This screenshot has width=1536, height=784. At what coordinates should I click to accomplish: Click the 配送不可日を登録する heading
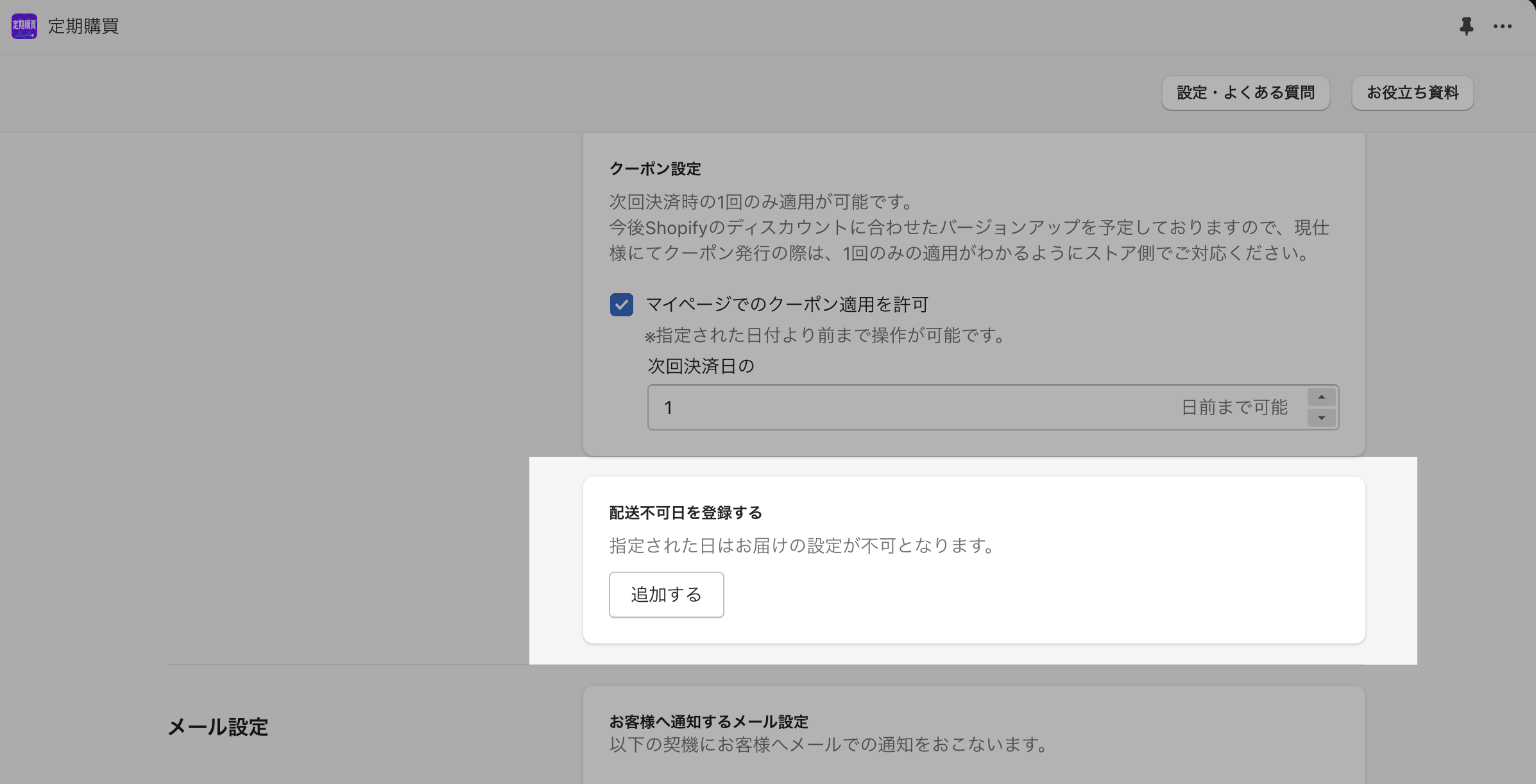[x=685, y=513]
